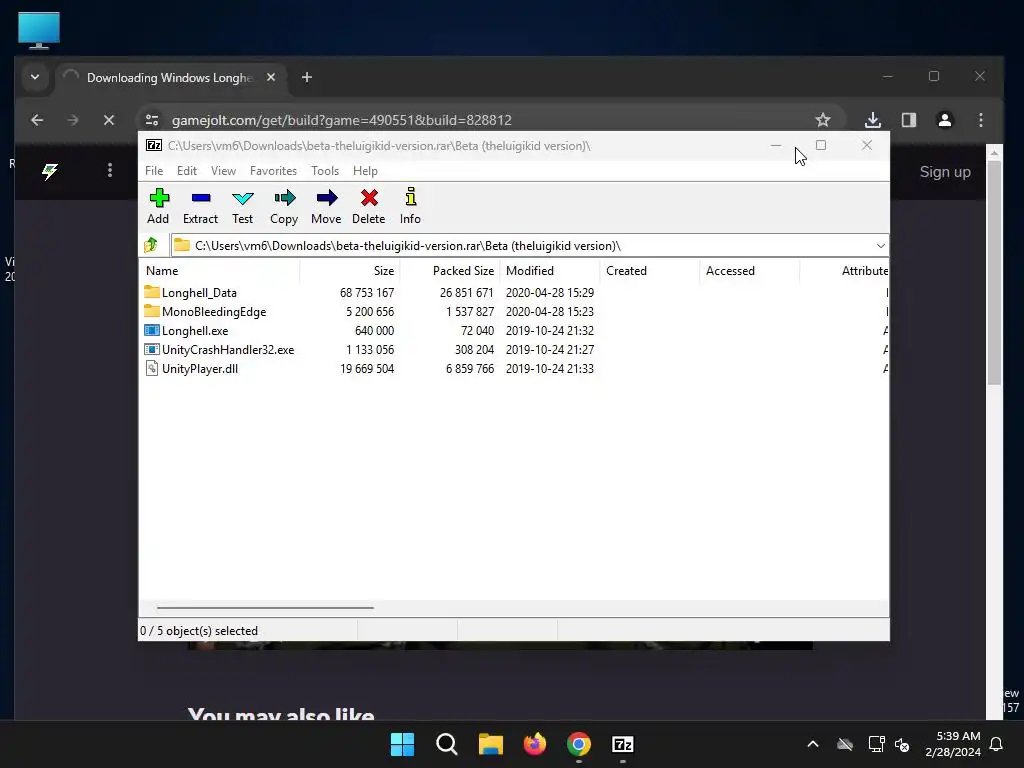The height and width of the screenshot is (768, 1024).
Task: Open File Explorer from taskbar
Action: (490, 744)
